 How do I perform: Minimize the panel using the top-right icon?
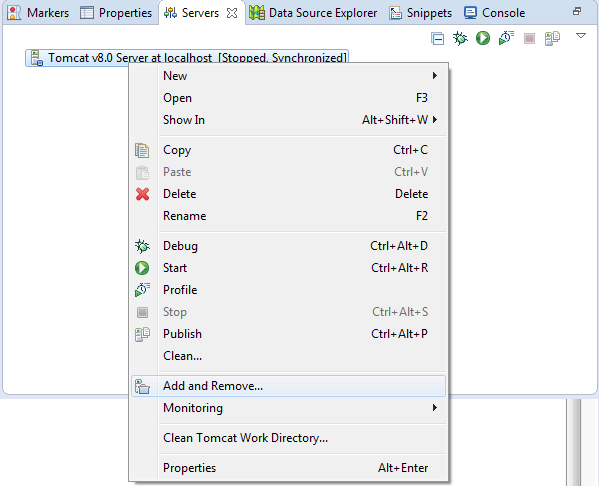coord(577,11)
